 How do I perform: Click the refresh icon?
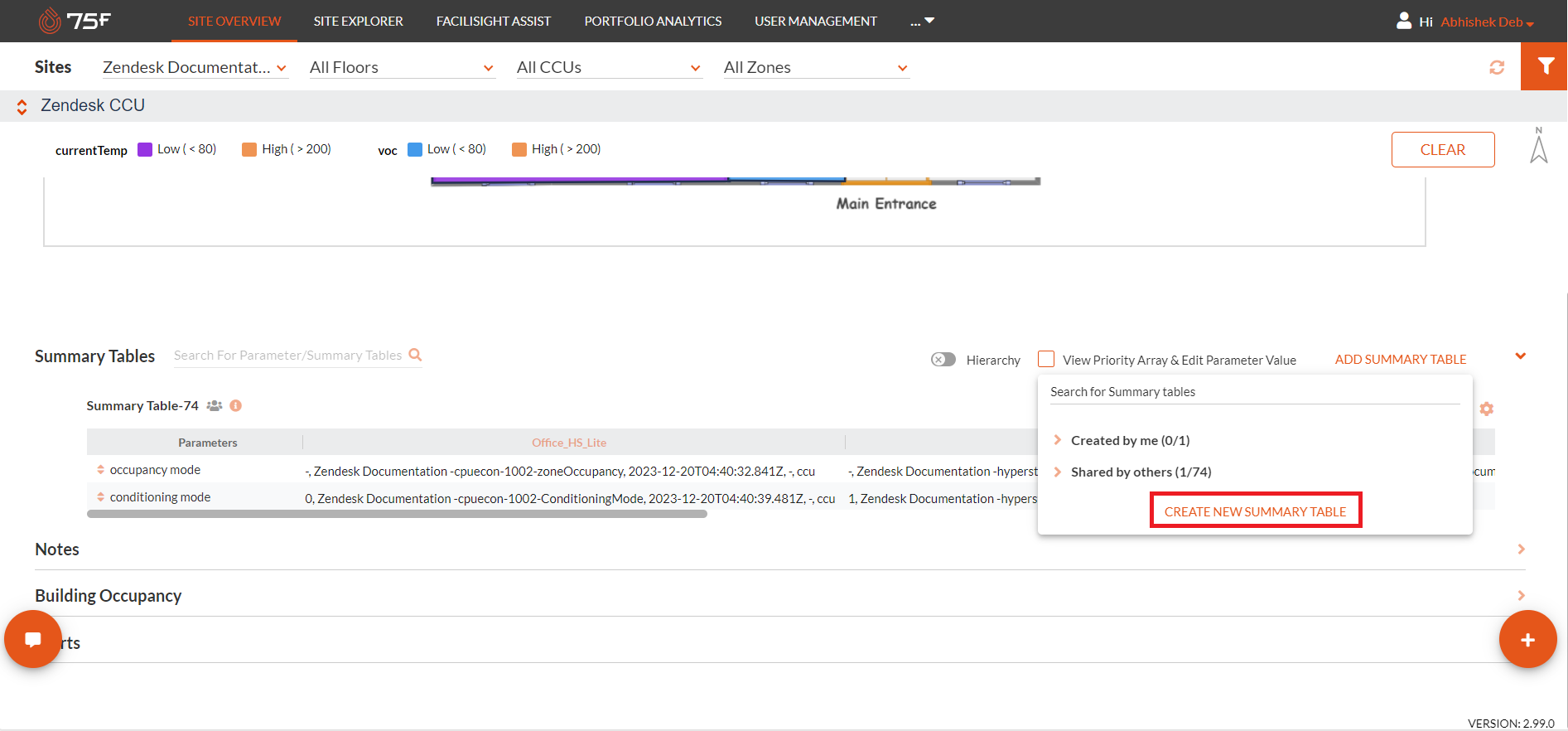1497,67
